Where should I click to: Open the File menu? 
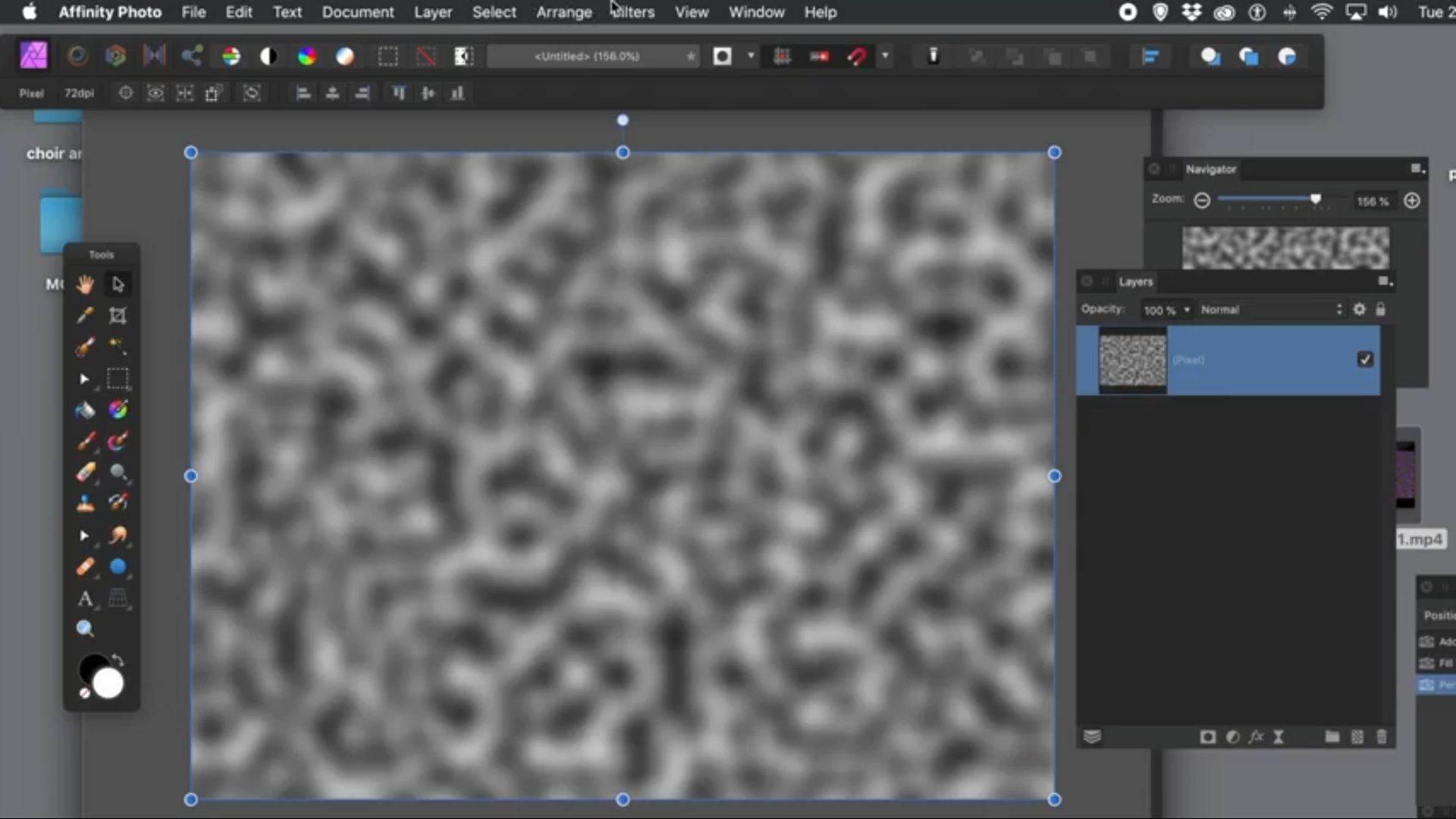point(193,12)
